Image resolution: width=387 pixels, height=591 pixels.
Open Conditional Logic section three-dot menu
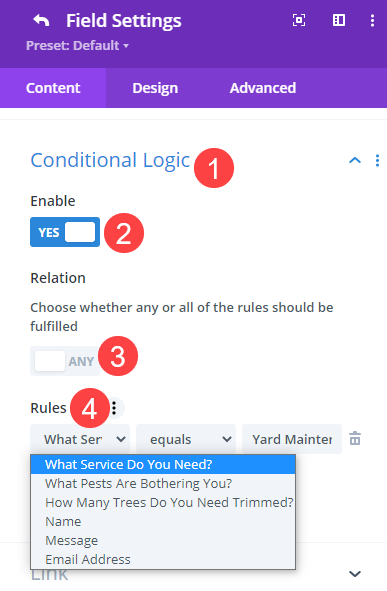(x=377, y=161)
